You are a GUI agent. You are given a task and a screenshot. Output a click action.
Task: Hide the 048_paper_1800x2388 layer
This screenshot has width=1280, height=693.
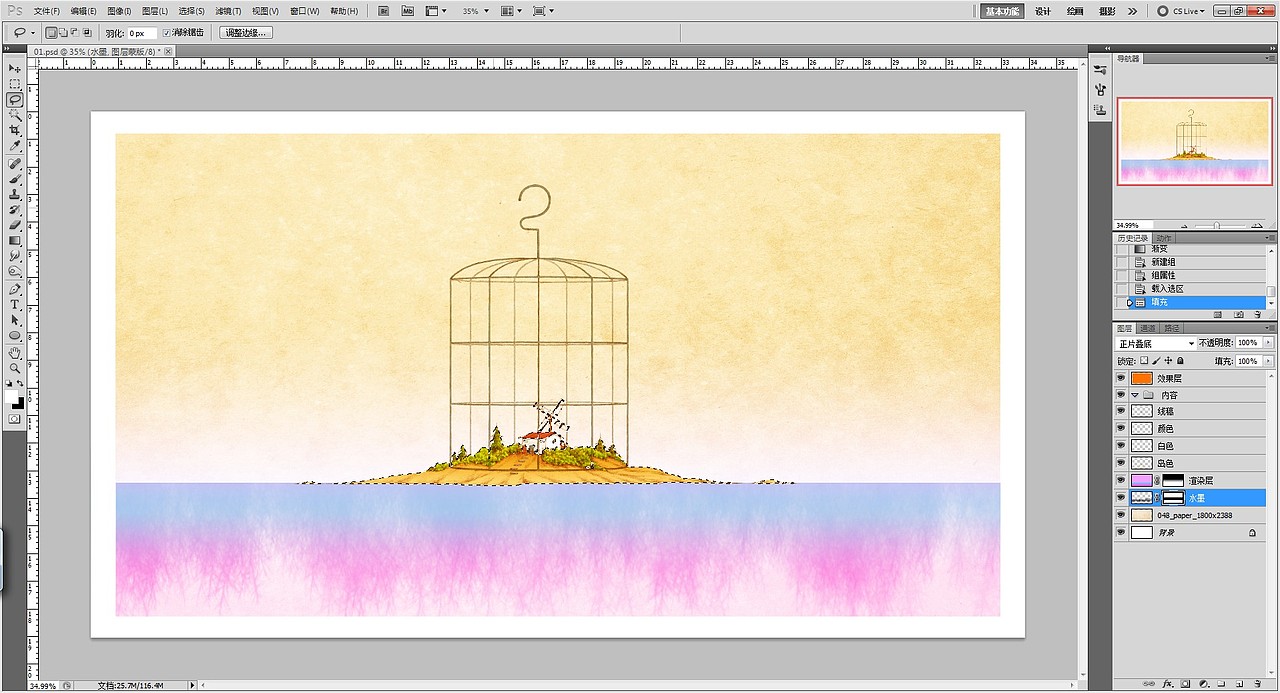coord(1120,515)
